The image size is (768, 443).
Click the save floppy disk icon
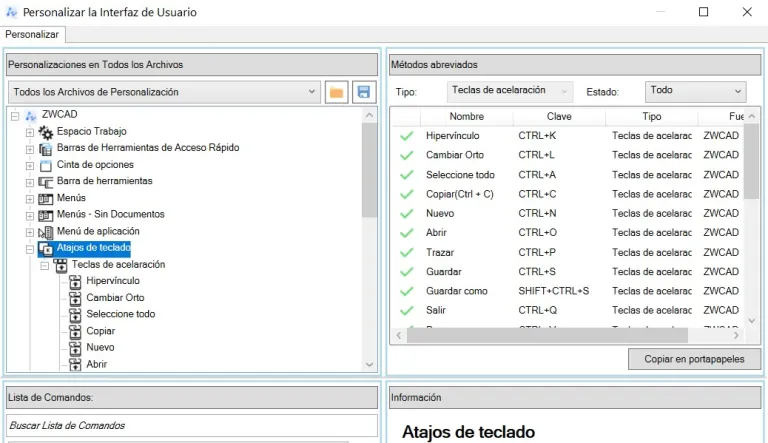[x=364, y=92]
